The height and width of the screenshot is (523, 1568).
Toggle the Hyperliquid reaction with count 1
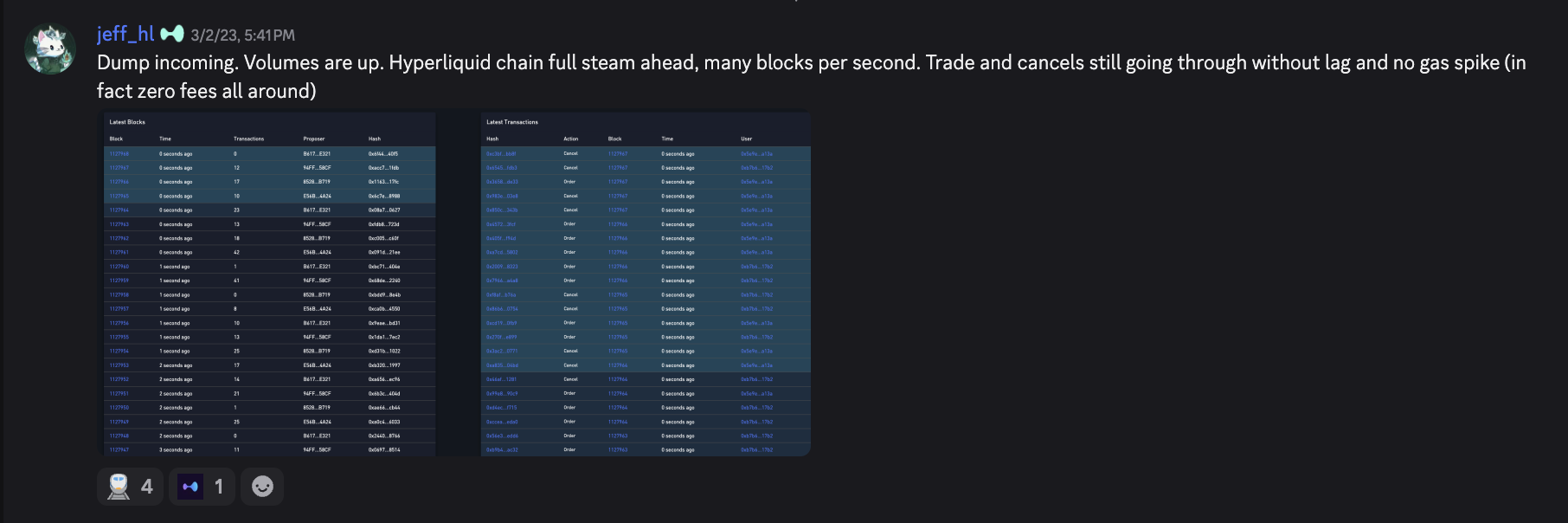coord(202,486)
